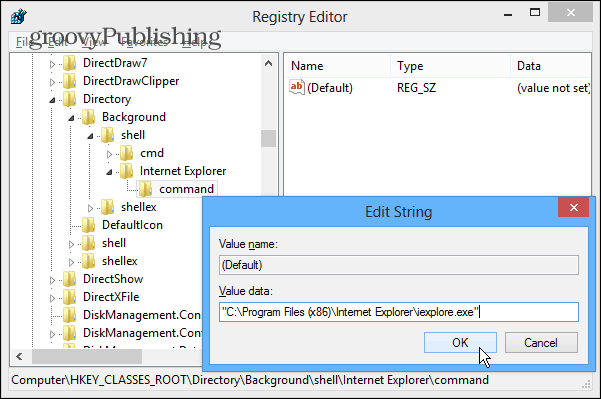
Task: Open the Help menu
Action: (195, 42)
